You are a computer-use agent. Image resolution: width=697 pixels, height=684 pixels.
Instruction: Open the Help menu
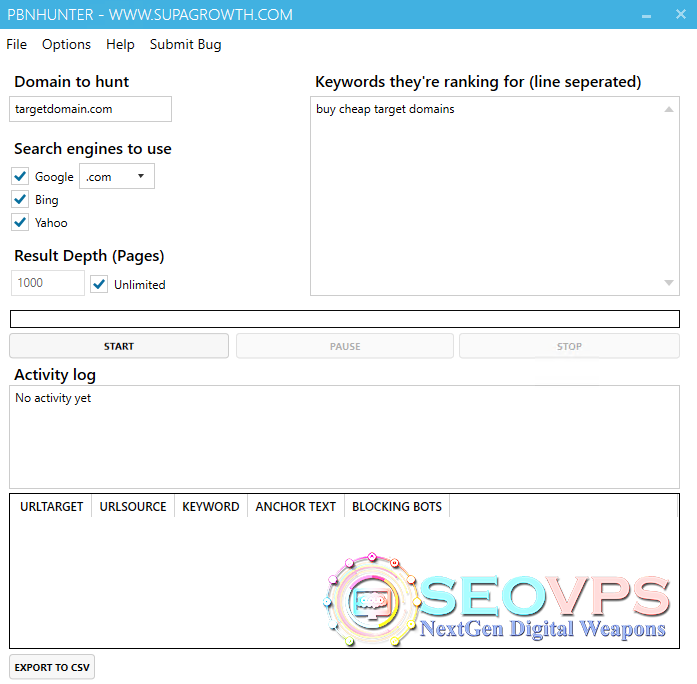point(120,44)
